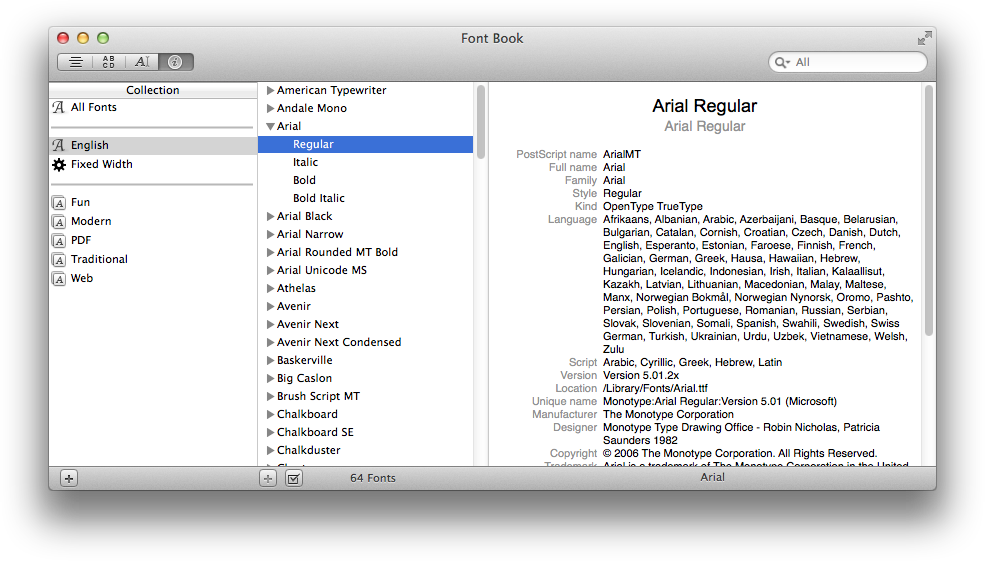Click the add font plus button
This screenshot has height=561, width=985.
tap(268, 478)
